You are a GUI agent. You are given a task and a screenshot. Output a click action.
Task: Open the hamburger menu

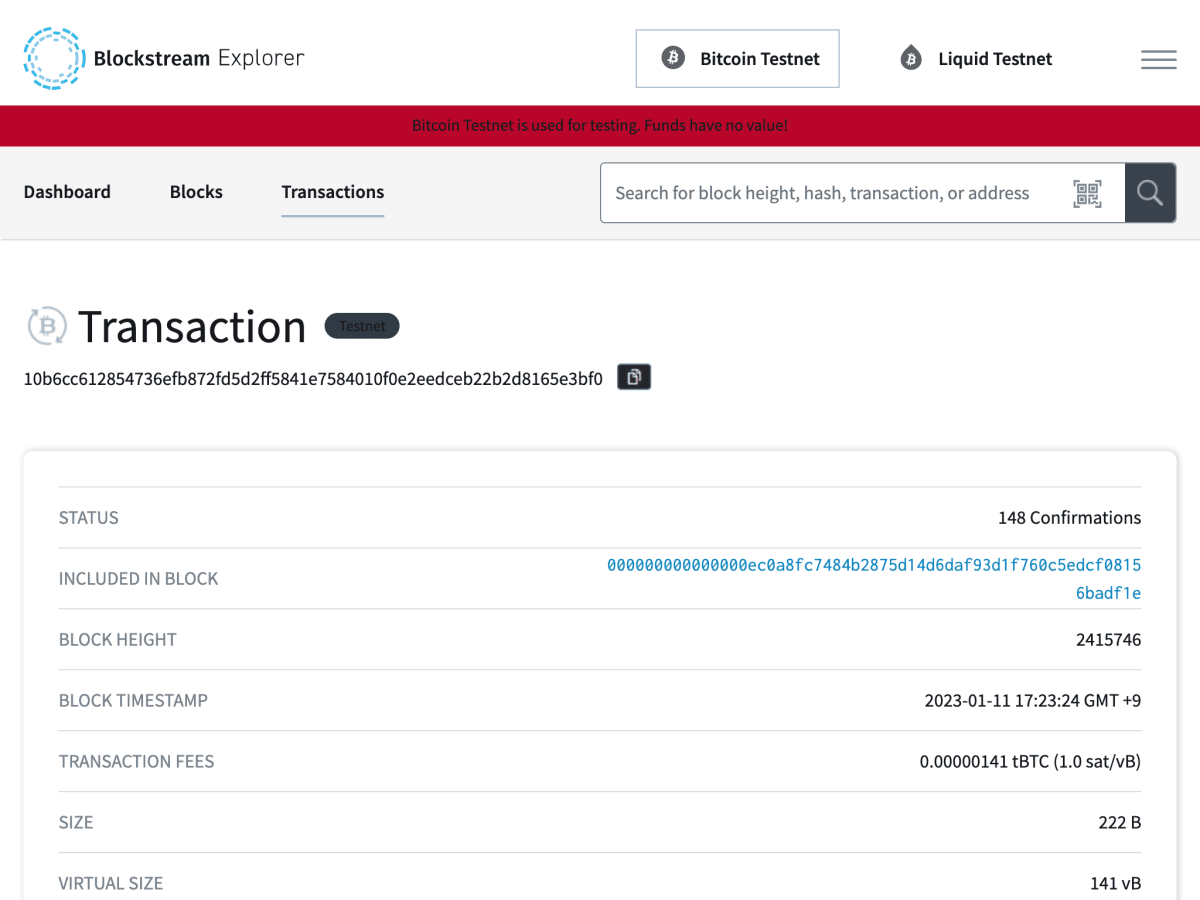(x=1158, y=59)
